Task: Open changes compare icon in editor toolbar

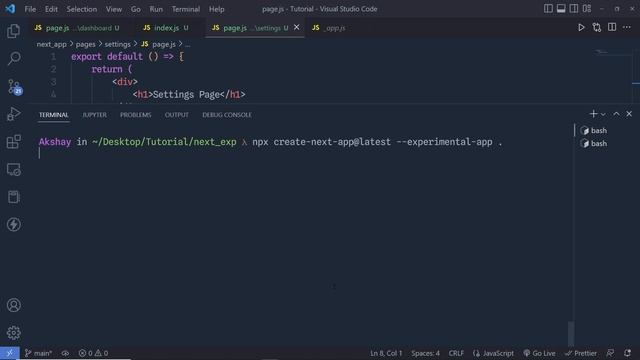Action: click(597, 27)
